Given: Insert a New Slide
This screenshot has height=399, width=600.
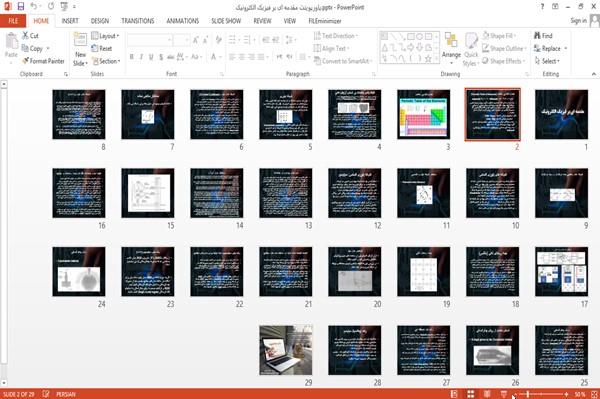Looking at the screenshot, I should (x=80, y=49).
